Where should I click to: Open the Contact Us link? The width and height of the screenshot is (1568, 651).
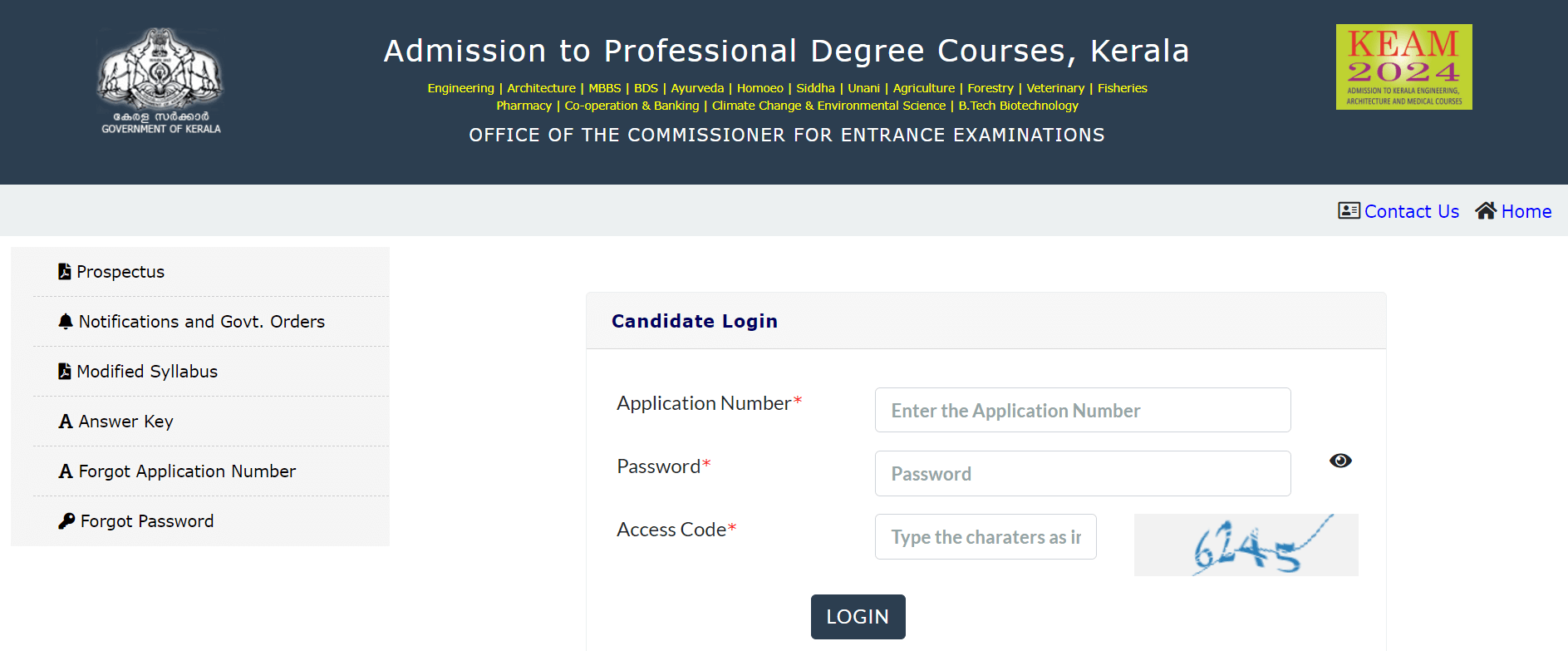1411,211
